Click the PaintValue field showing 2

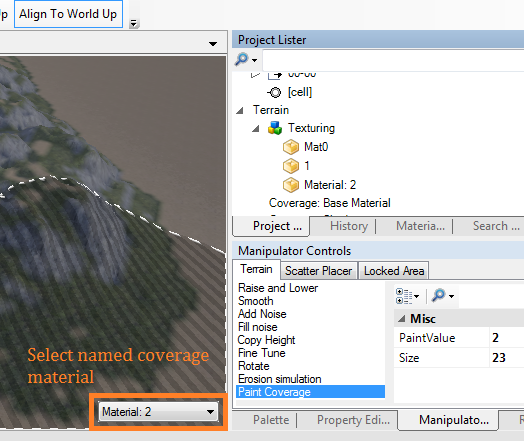506,338
